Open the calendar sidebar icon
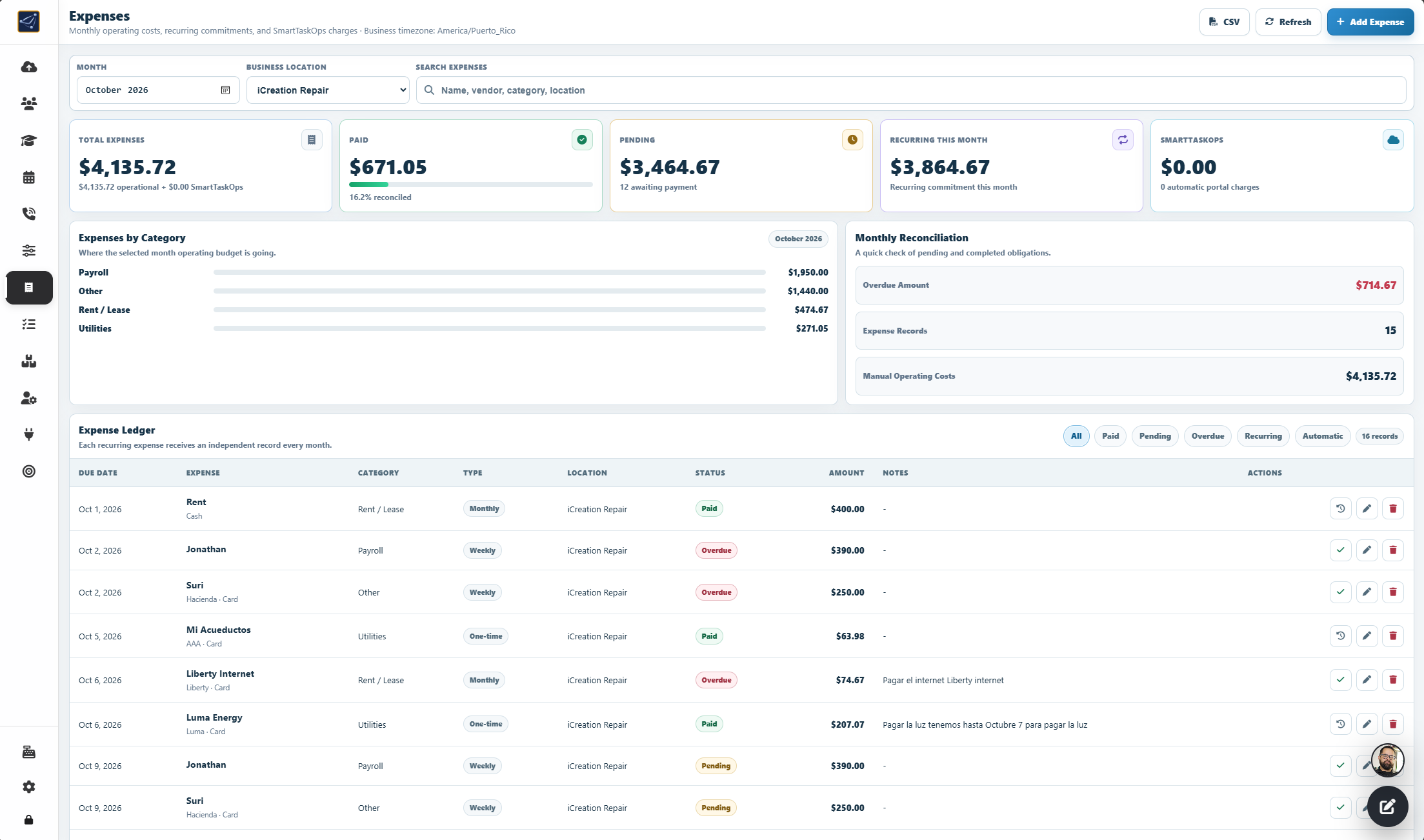1424x840 pixels. point(29,177)
